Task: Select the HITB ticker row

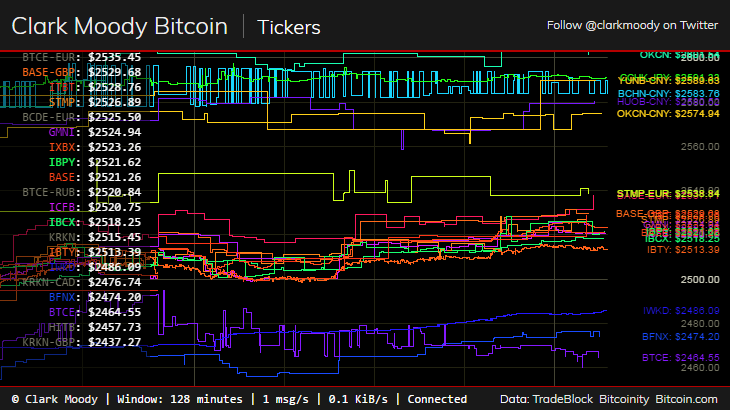Action: tap(95, 327)
